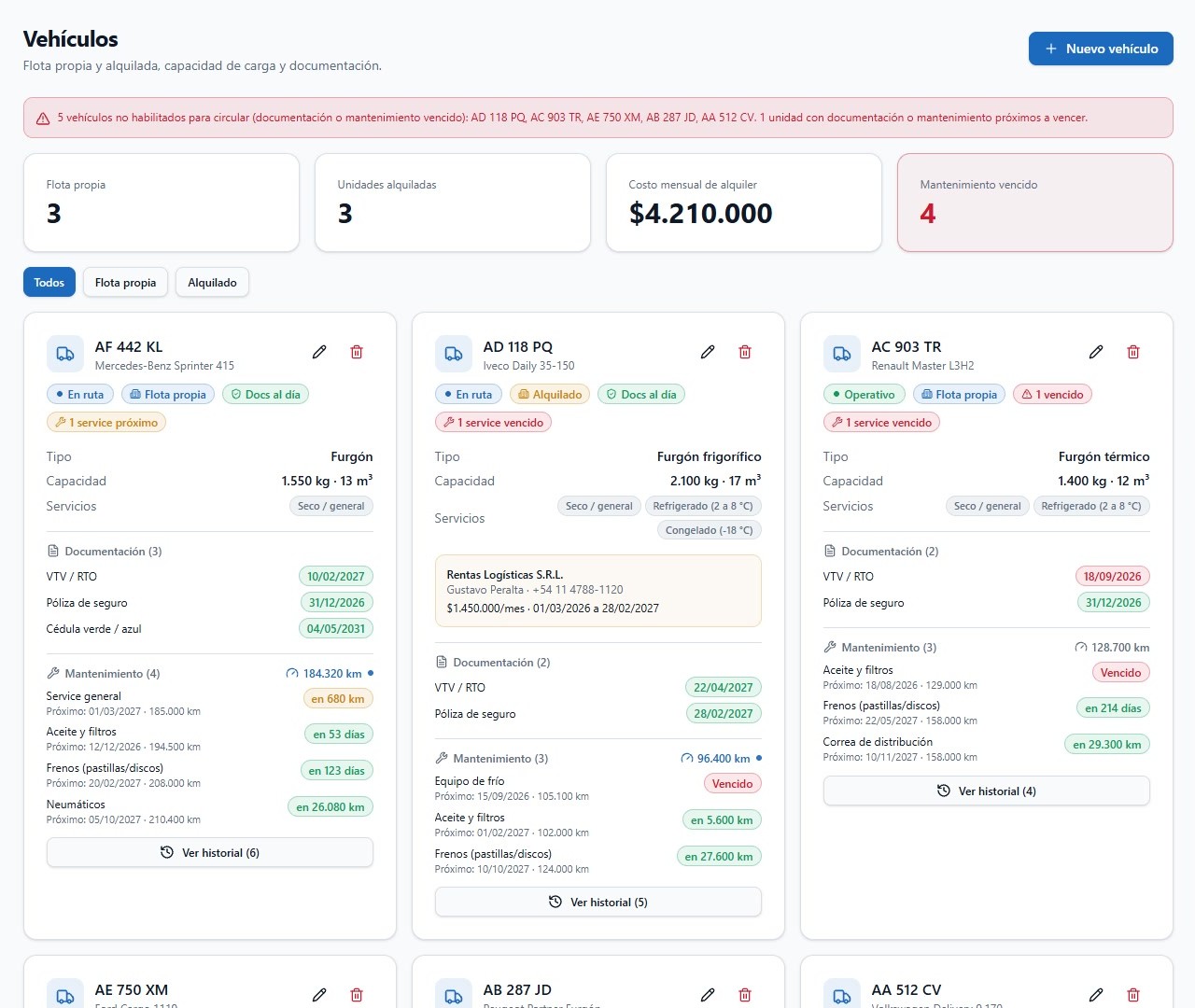Switch to the Flota propia filter
The width and height of the screenshot is (1195, 1008).
click(125, 283)
